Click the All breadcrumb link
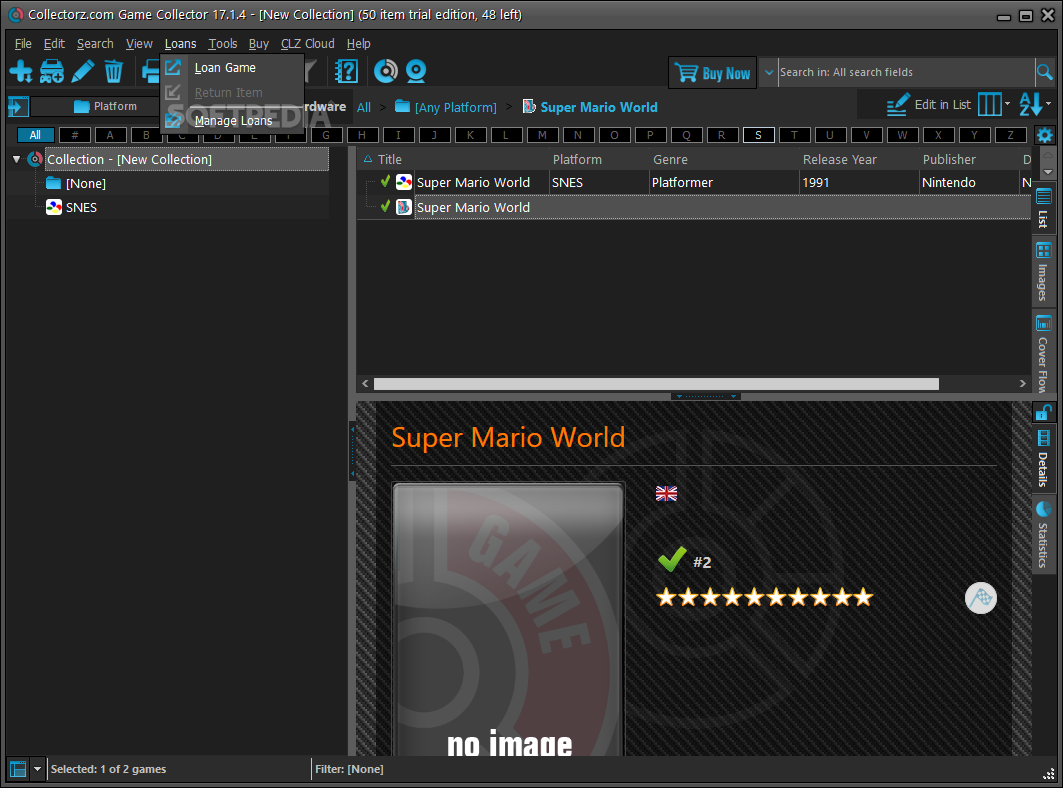The height and width of the screenshot is (788, 1063). point(364,107)
